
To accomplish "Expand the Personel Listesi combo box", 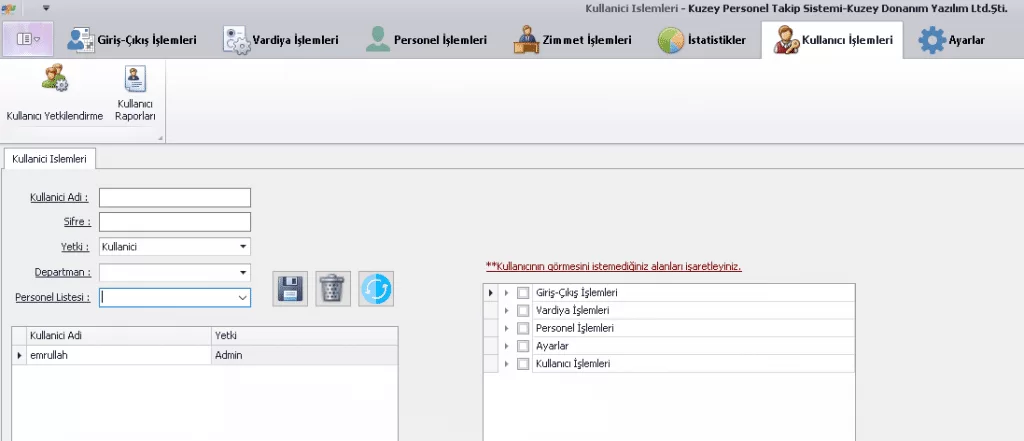I will [x=242, y=297].
